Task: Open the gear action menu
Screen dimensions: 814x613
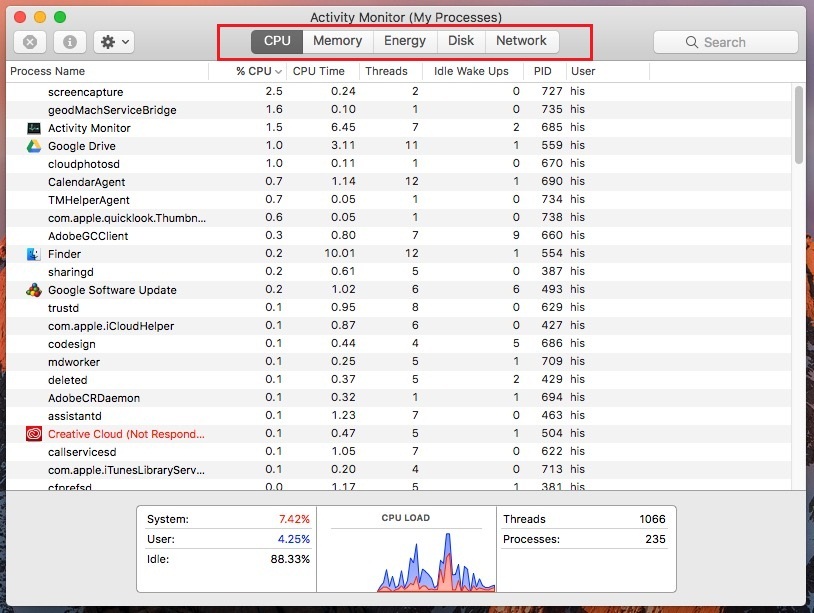Action: (x=110, y=41)
